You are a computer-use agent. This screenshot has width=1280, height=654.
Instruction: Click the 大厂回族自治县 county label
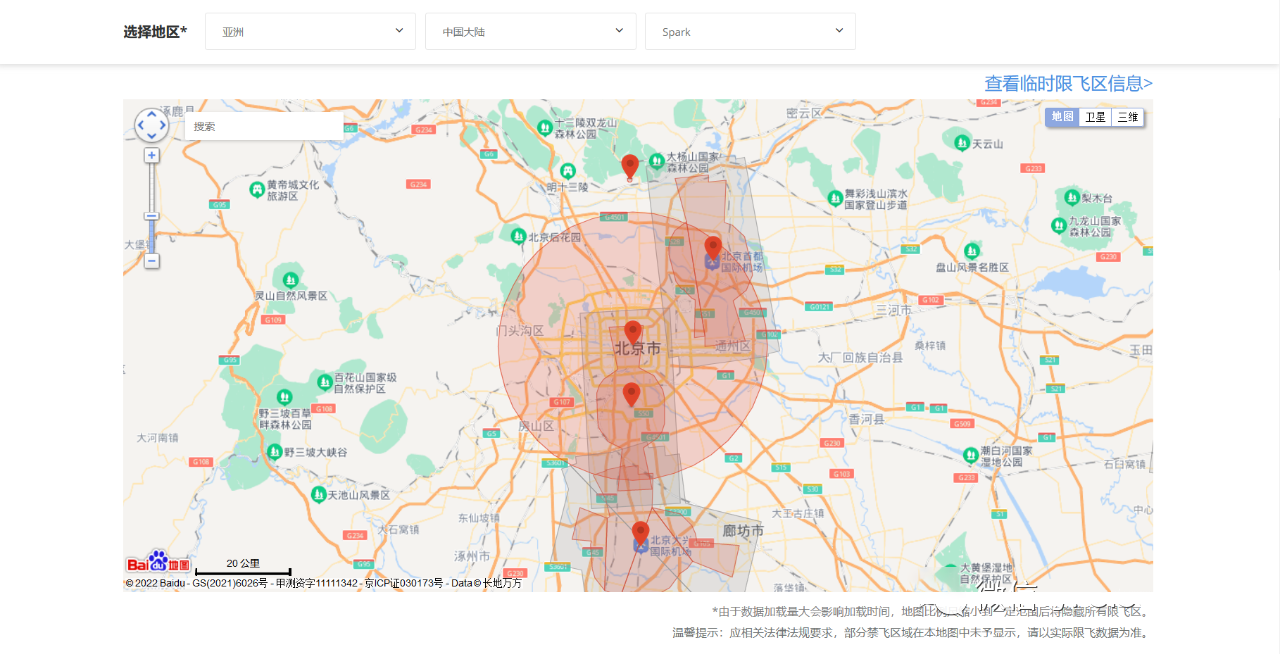[x=860, y=357]
